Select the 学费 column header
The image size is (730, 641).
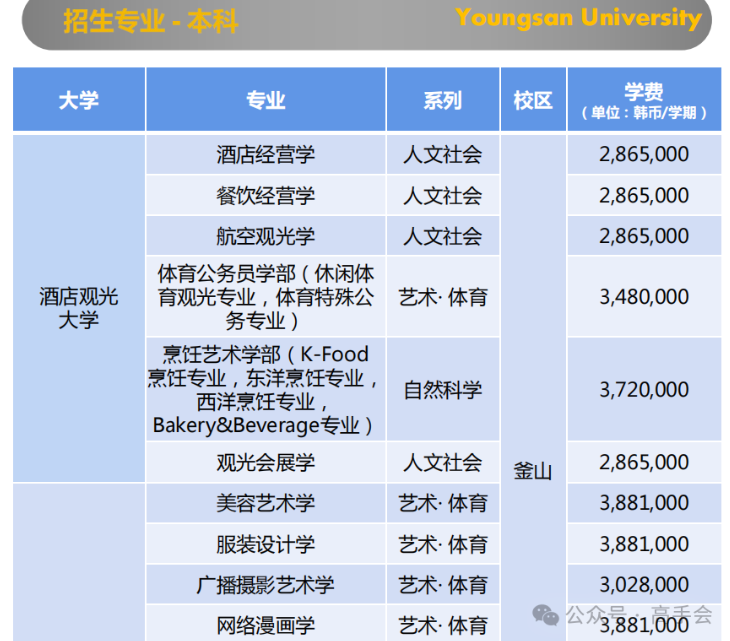coord(644,100)
